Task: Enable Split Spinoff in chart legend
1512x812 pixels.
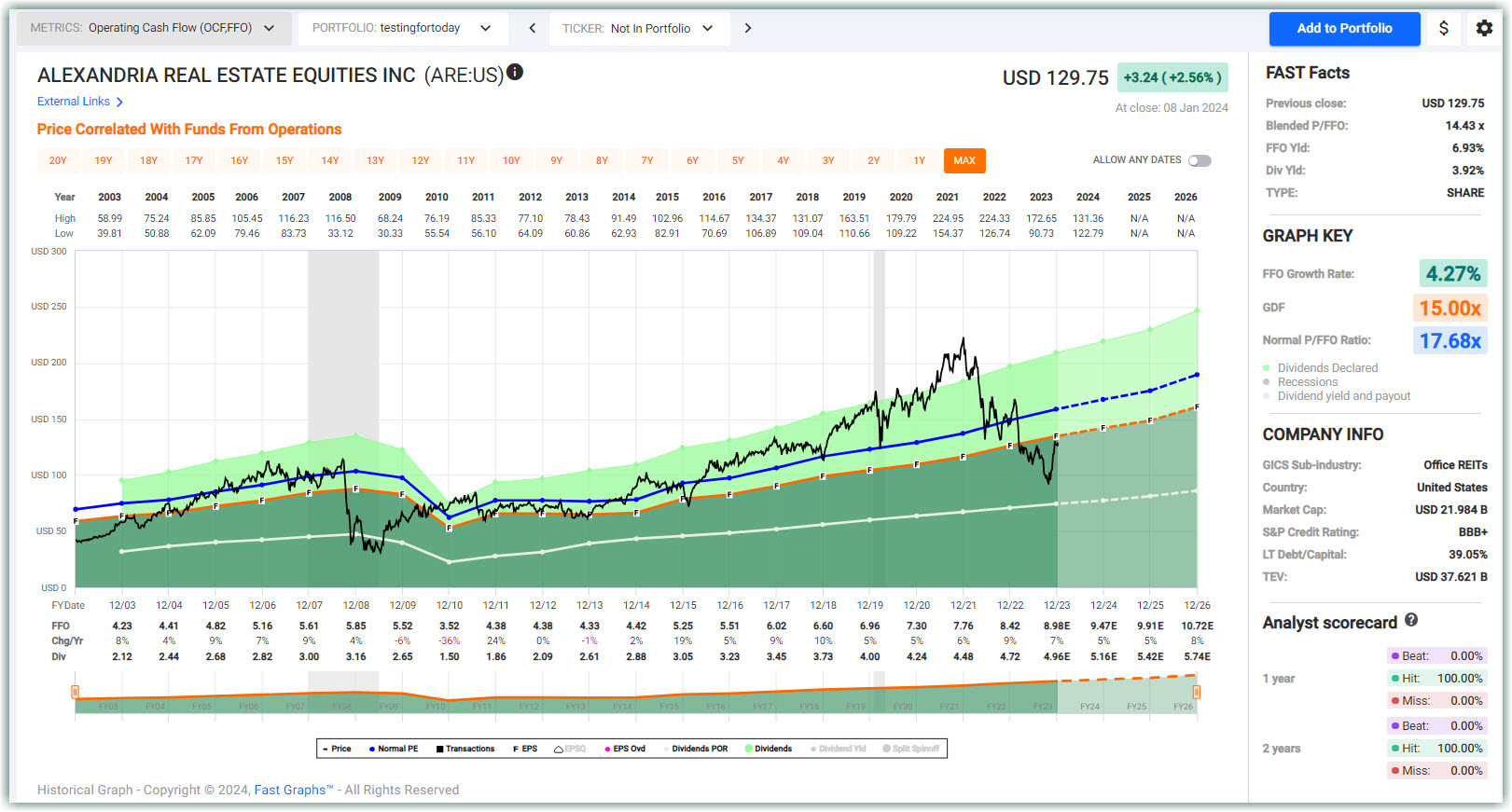Action: tap(911, 749)
